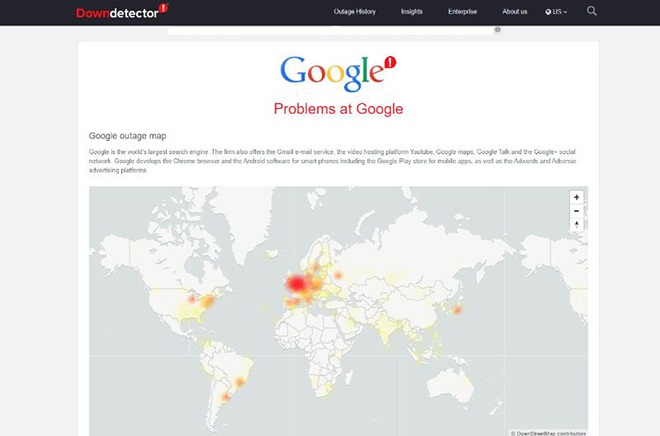Open the search magnifier icon
This screenshot has width=660, height=436.
591,11
